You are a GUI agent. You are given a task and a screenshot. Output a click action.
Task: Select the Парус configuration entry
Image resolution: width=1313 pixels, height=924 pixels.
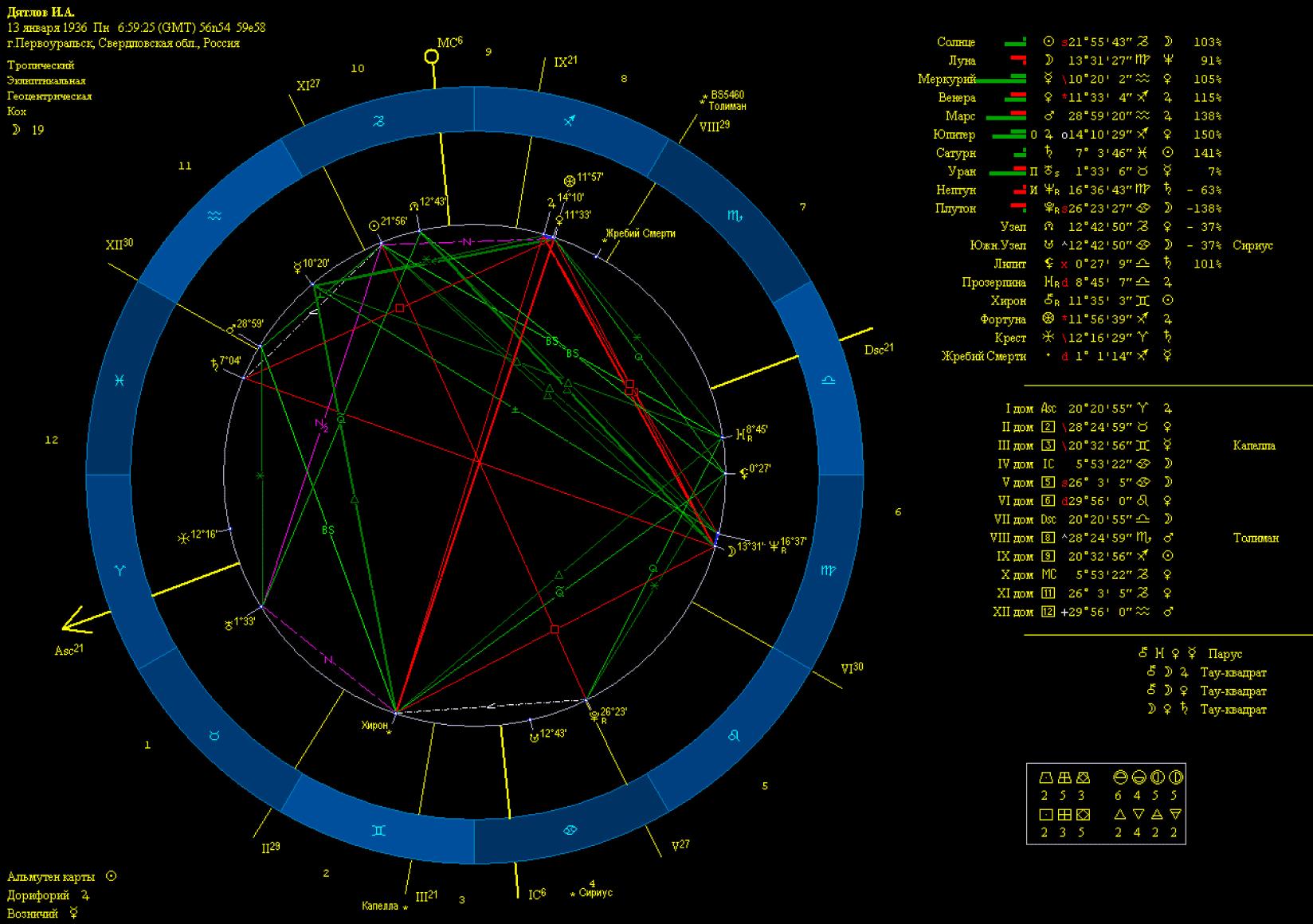[x=1225, y=654]
